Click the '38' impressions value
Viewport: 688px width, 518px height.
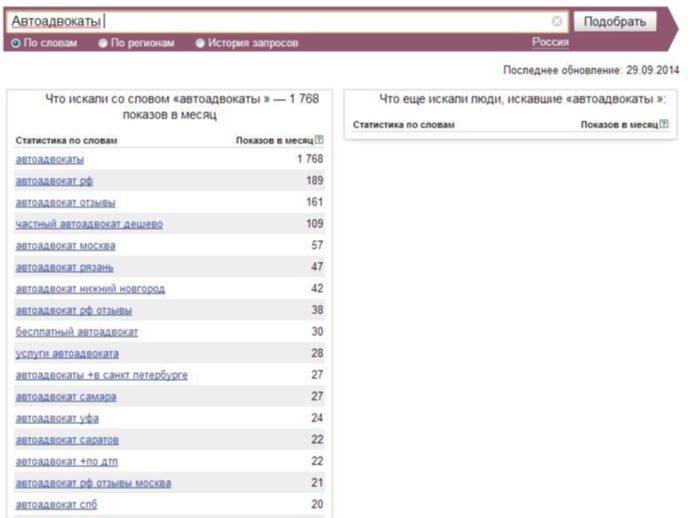[317, 310]
